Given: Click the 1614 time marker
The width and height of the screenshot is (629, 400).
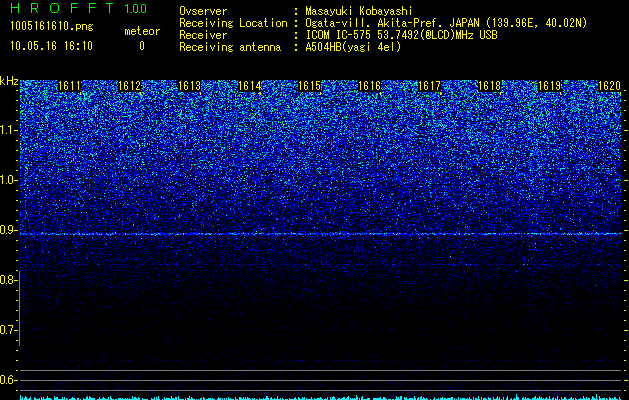Looking at the screenshot, I should tap(250, 86).
